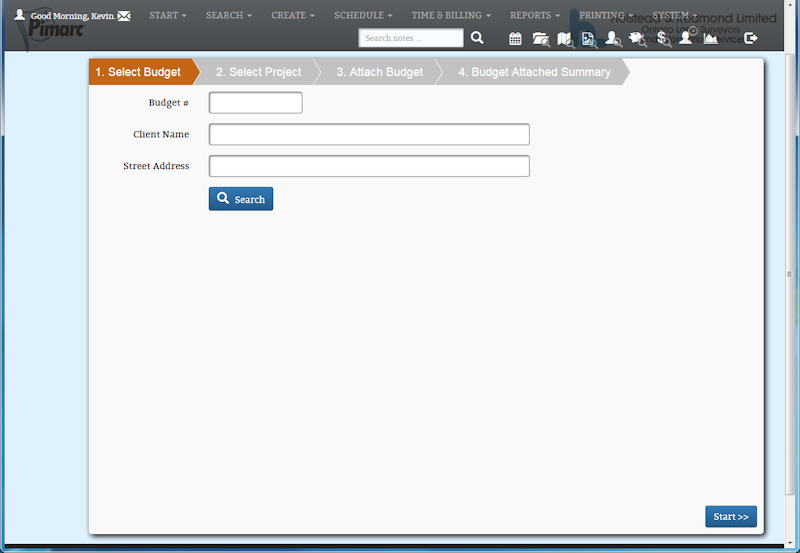Open the person search icon

613,39
